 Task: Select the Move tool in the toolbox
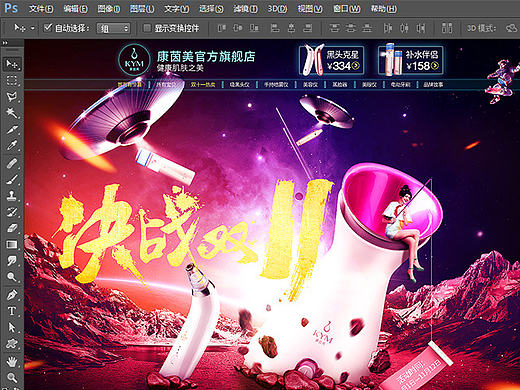coord(12,64)
